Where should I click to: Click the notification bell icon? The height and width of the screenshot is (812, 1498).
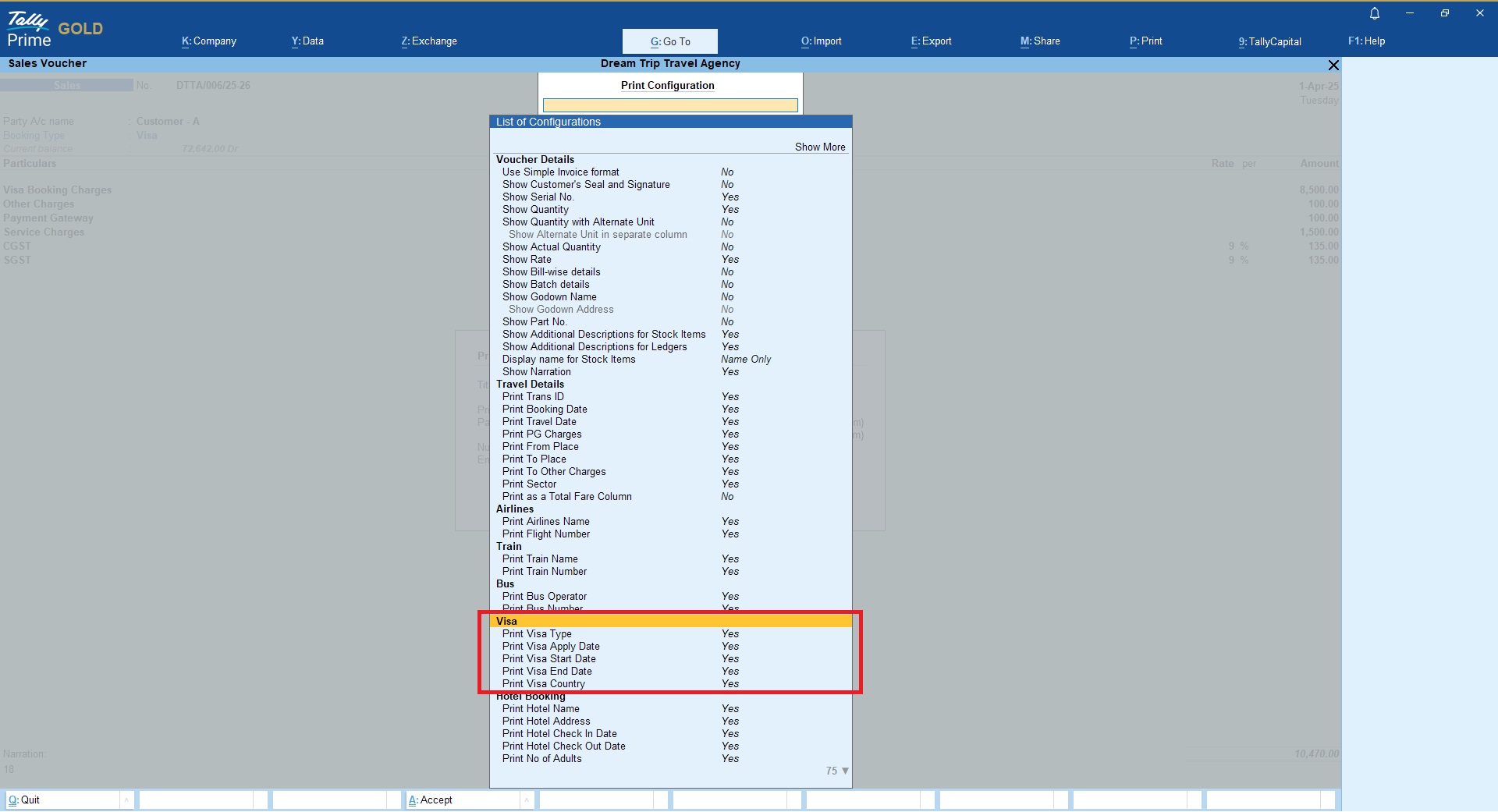coord(1375,13)
